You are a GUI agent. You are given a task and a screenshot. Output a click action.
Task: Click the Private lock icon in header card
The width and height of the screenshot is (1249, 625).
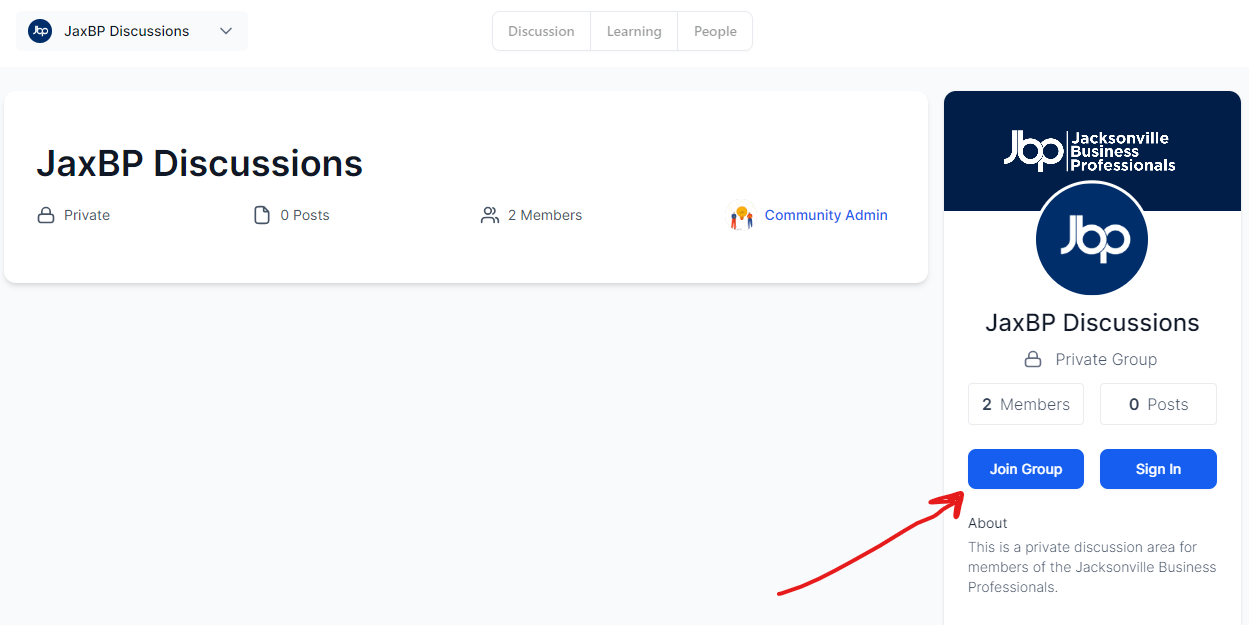pyautogui.click(x=46, y=215)
